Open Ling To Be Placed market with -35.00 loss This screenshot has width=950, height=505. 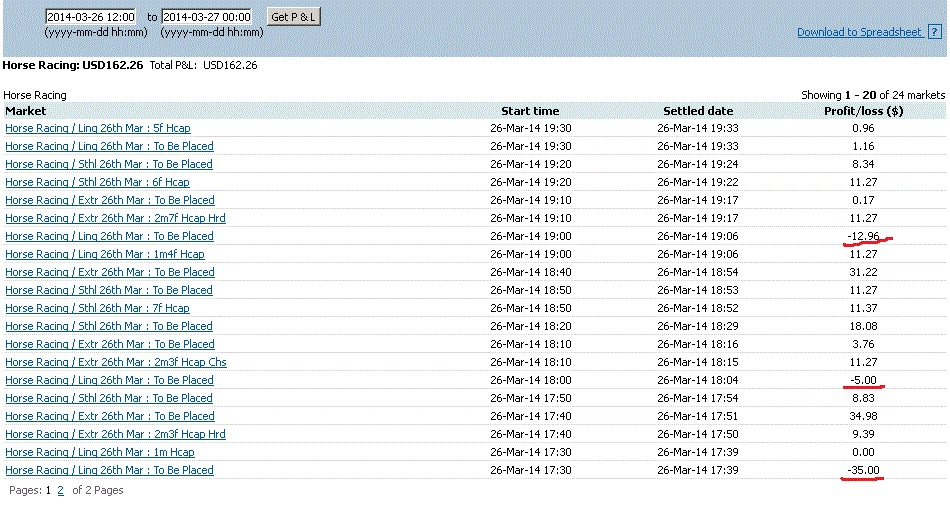click(x=109, y=470)
